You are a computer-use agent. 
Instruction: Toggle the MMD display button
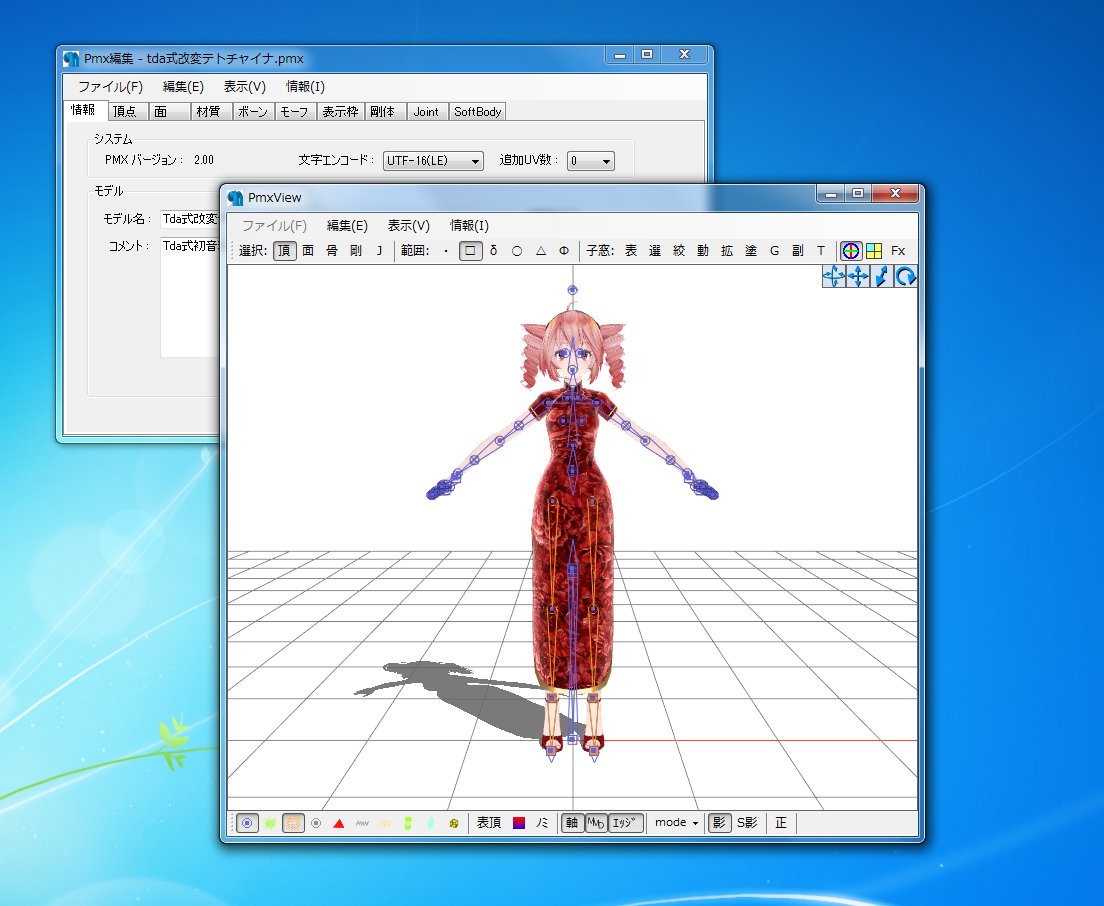[x=596, y=822]
